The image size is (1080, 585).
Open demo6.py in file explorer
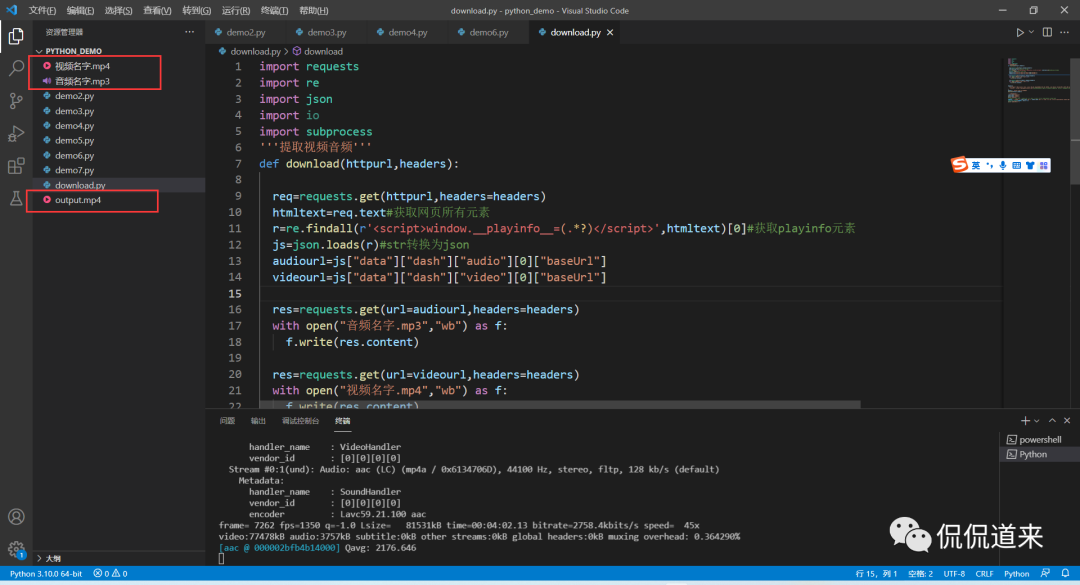pyautogui.click(x=74, y=156)
